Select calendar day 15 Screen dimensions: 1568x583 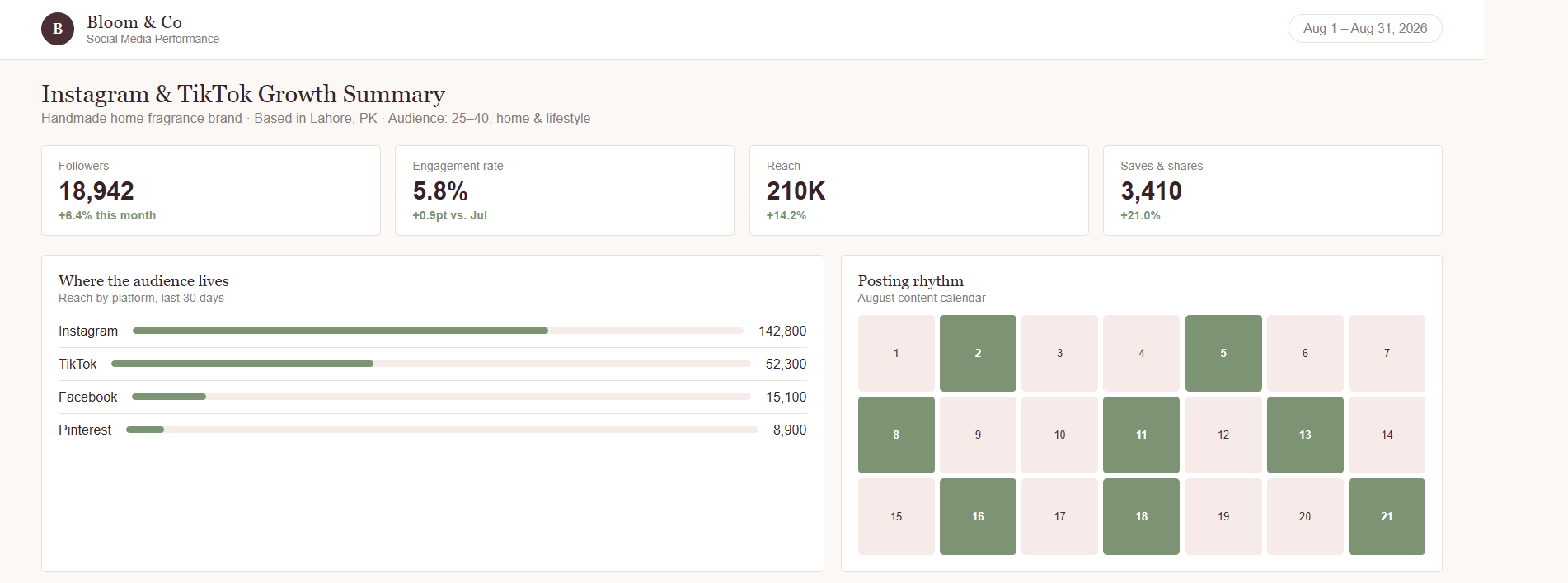[896, 516]
